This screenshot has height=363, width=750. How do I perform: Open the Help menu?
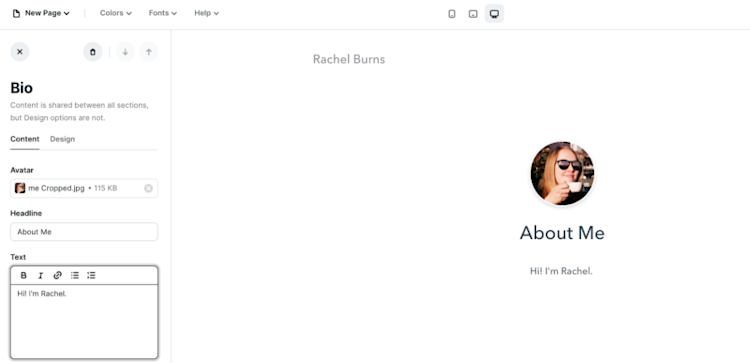pyautogui.click(x=206, y=13)
